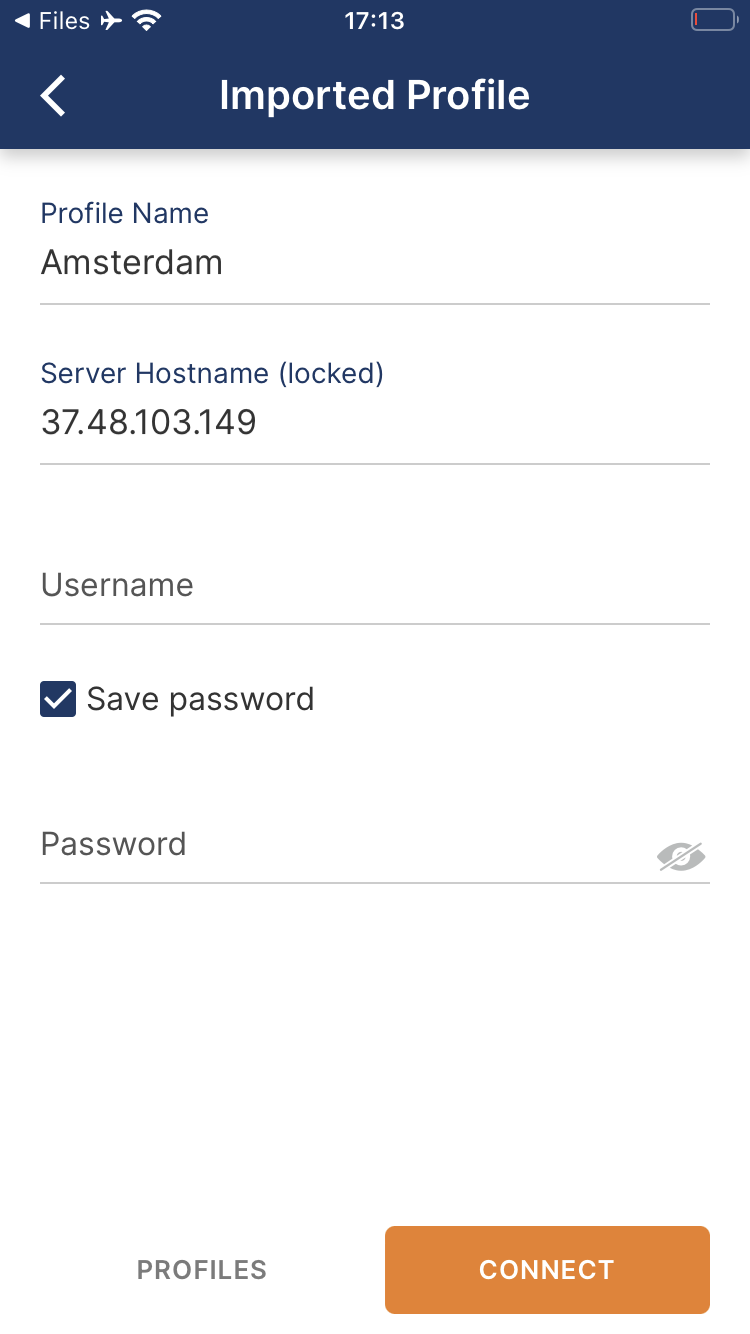Viewport: 750px width, 1334px height.
Task: Tap the Save password label text
Action: pos(200,699)
